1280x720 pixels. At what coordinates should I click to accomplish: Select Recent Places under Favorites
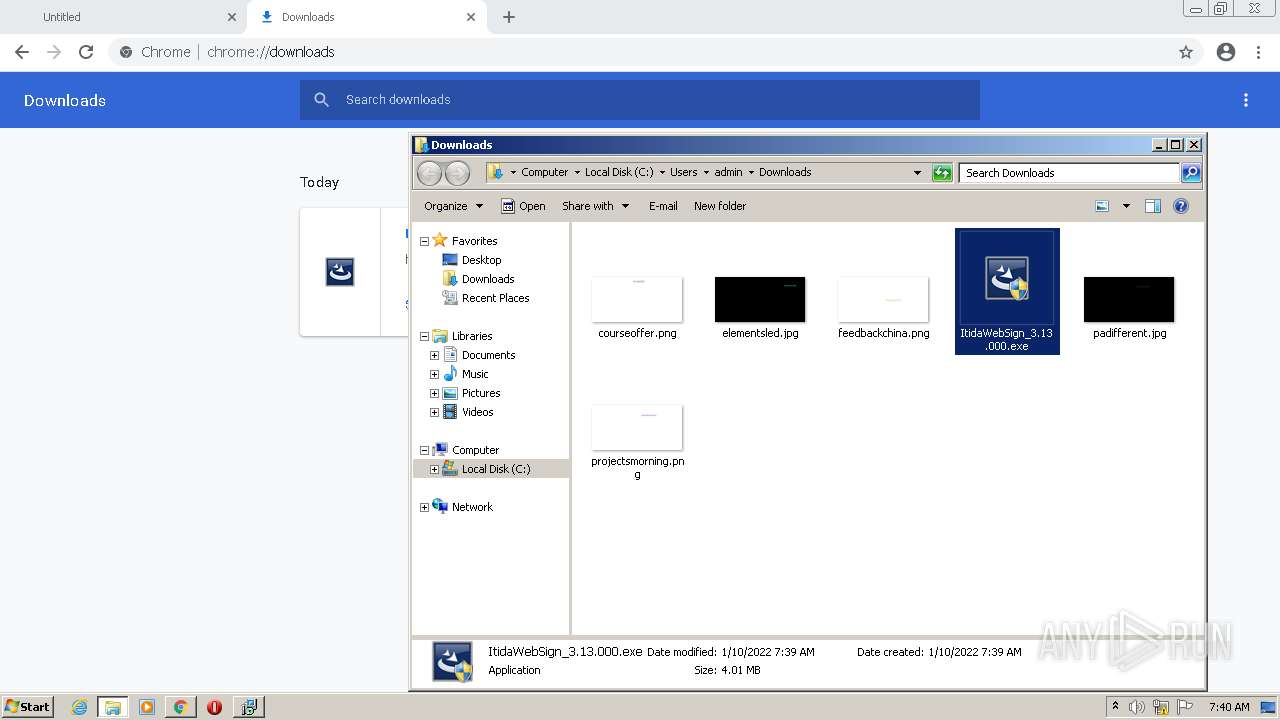[x=495, y=298]
